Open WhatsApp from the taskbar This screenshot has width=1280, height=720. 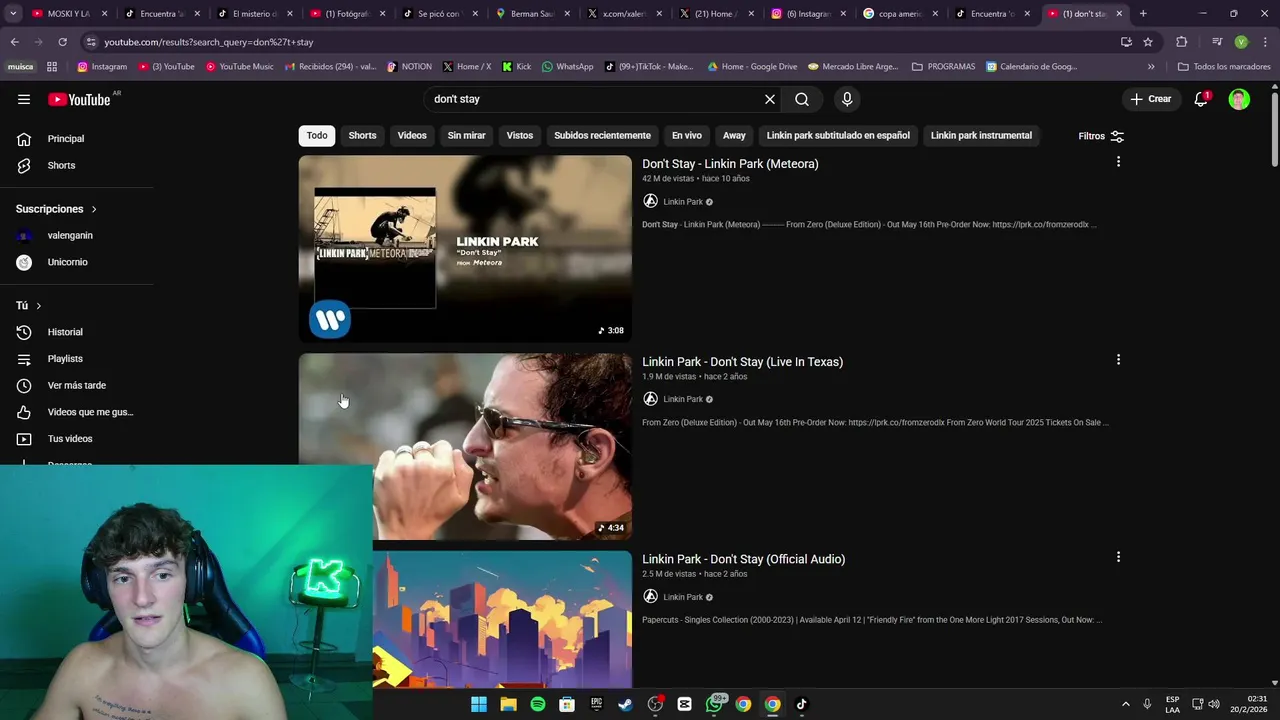coord(714,704)
